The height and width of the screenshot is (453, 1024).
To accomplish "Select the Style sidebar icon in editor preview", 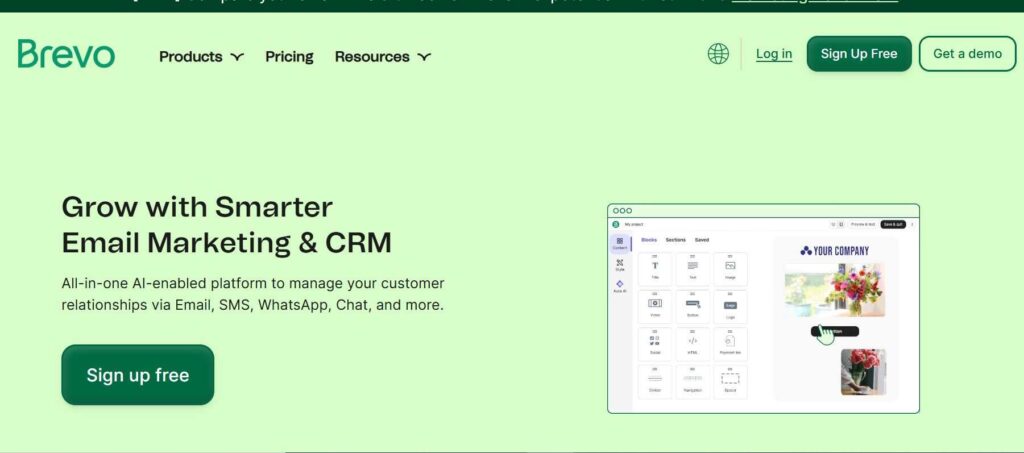I will (620, 264).
